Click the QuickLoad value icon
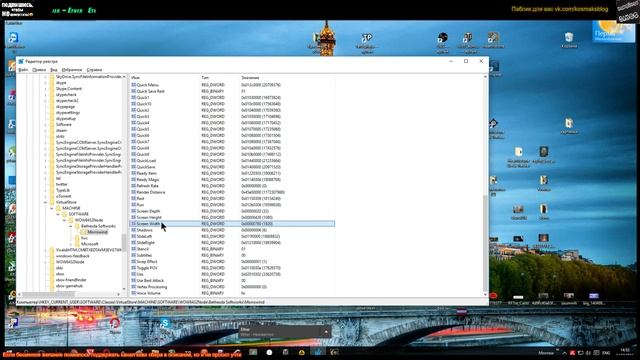 pos(133,160)
